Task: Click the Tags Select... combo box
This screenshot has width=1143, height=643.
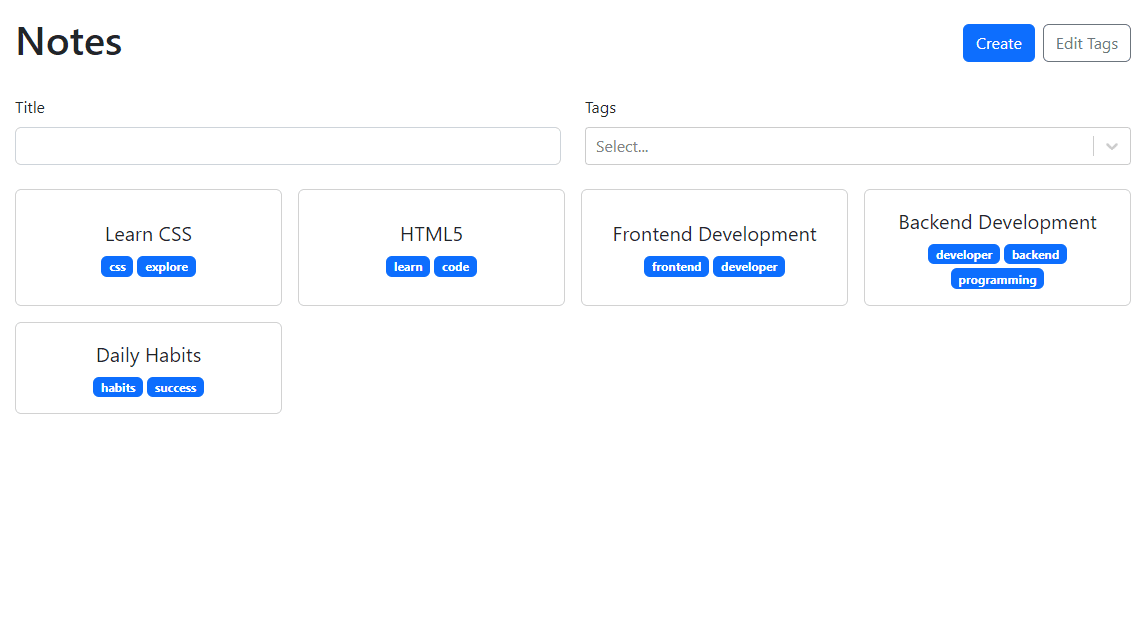Action: (x=838, y=146)
